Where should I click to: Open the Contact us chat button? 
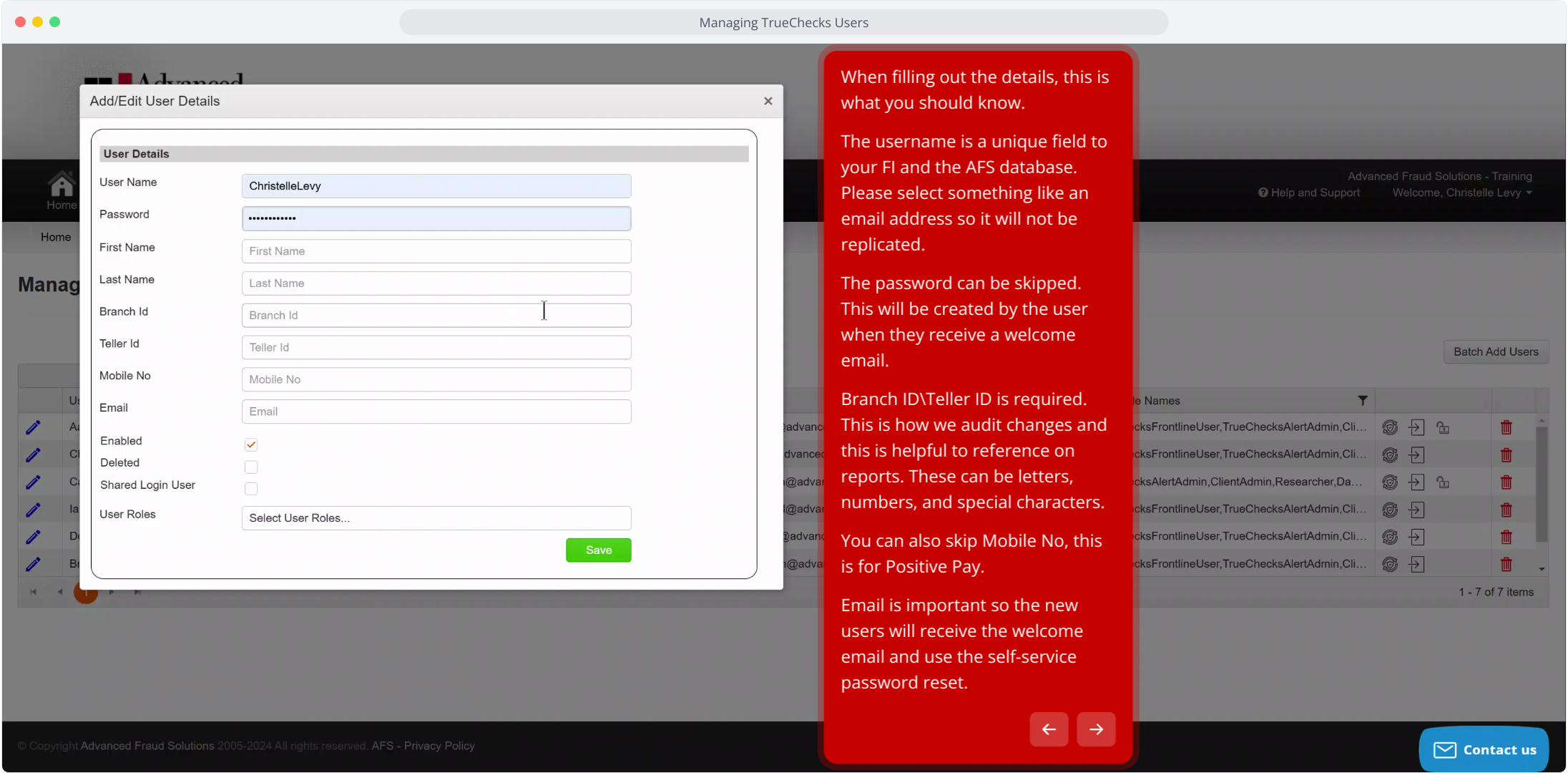tap(1484, 749)
